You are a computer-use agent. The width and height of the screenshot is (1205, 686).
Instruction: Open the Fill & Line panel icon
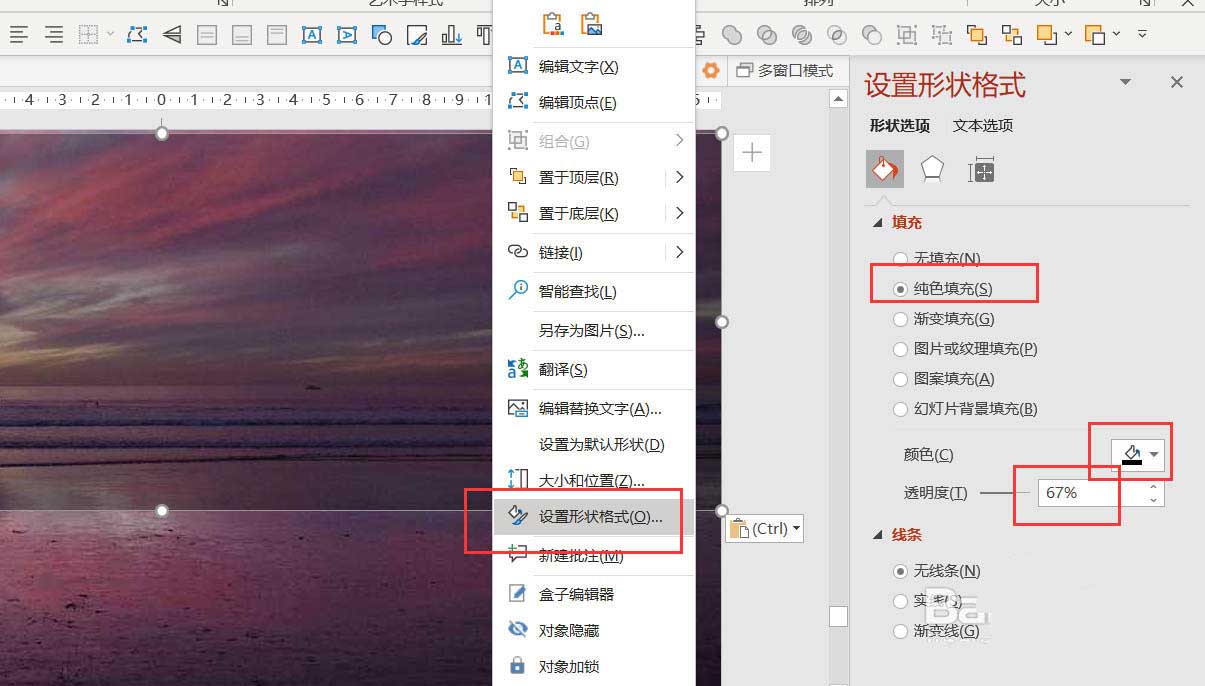point(884,170)
